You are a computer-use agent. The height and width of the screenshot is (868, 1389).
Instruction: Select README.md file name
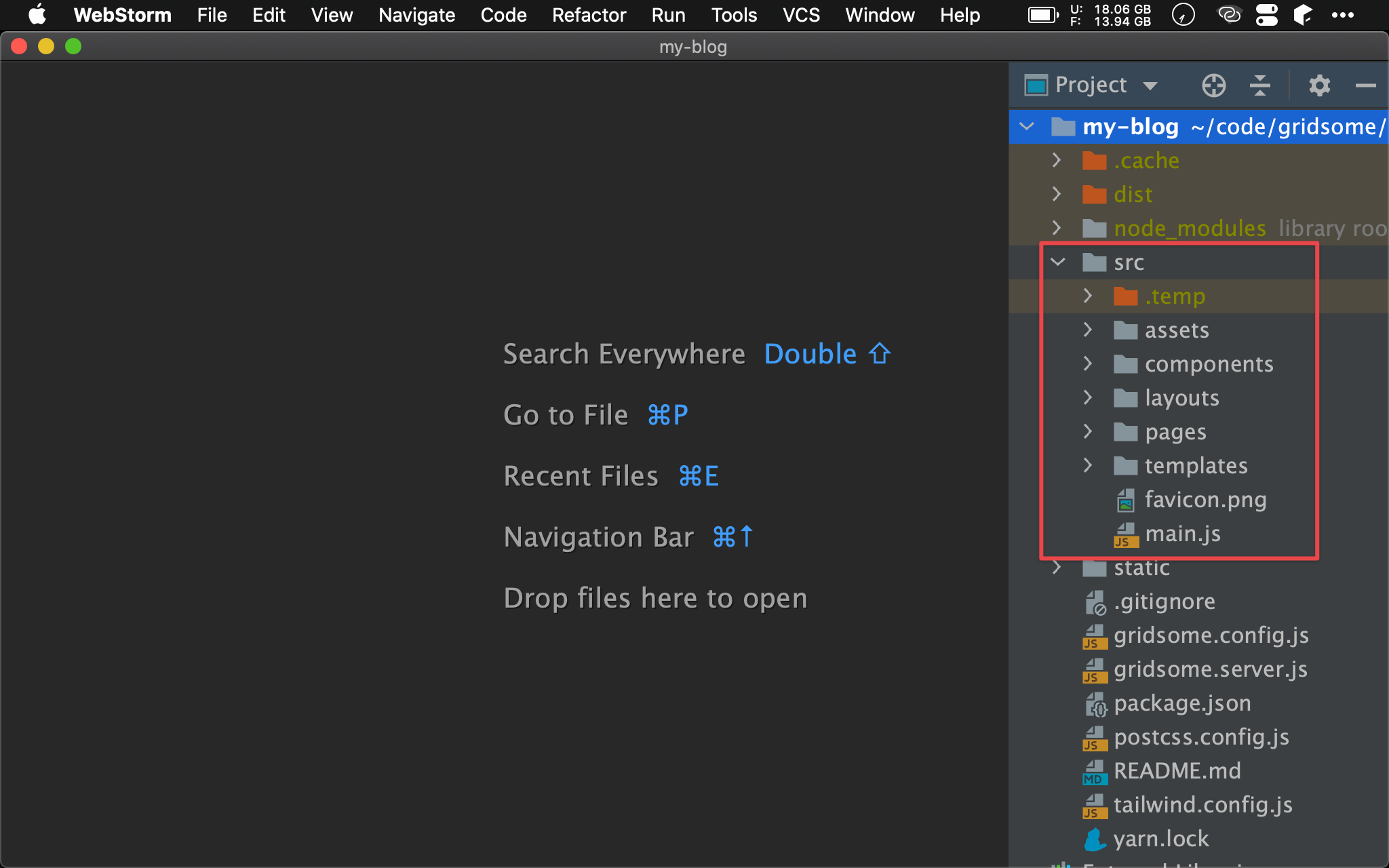[1177, 771]
